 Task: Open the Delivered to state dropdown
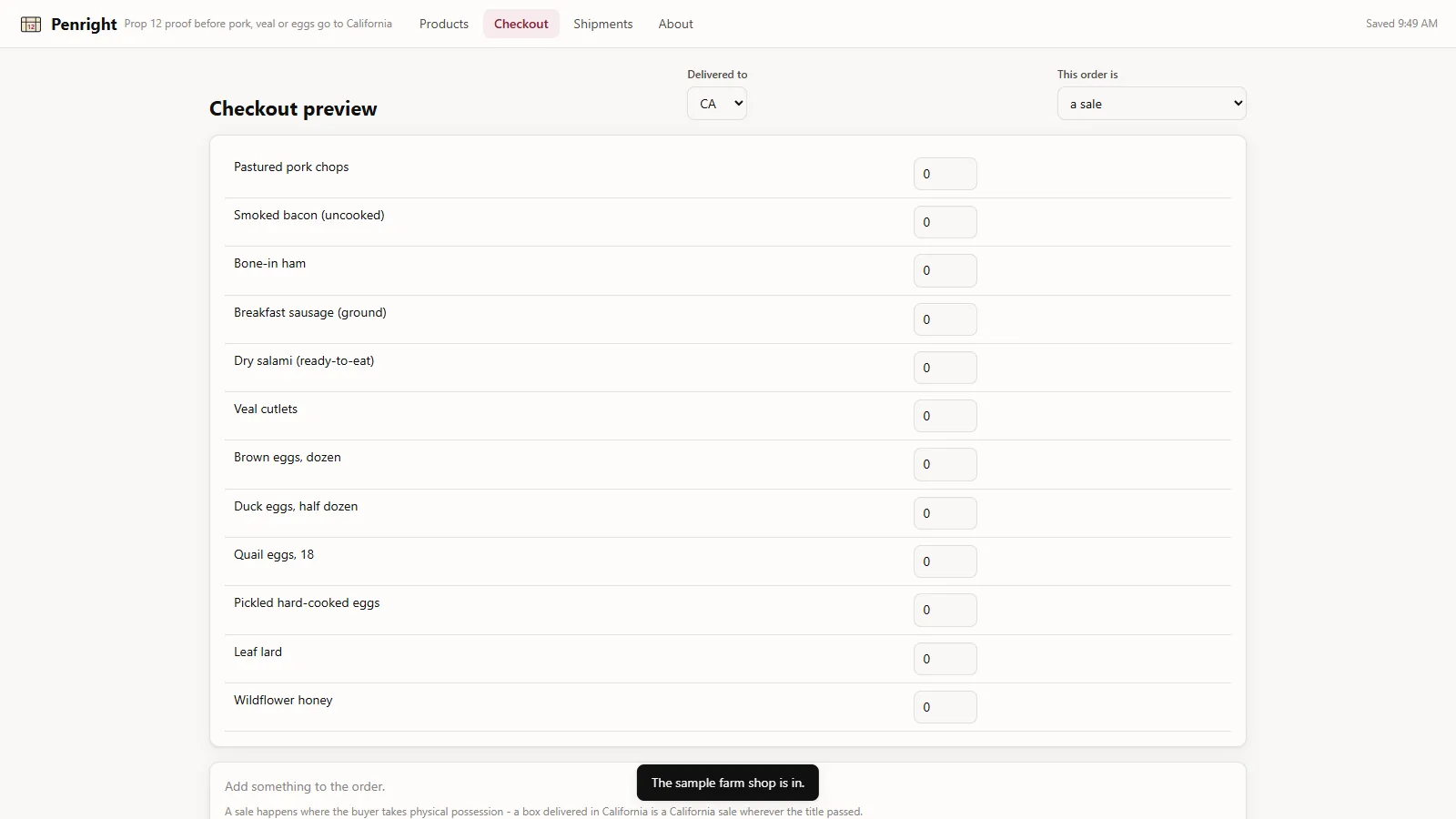(x=717, y=104)
